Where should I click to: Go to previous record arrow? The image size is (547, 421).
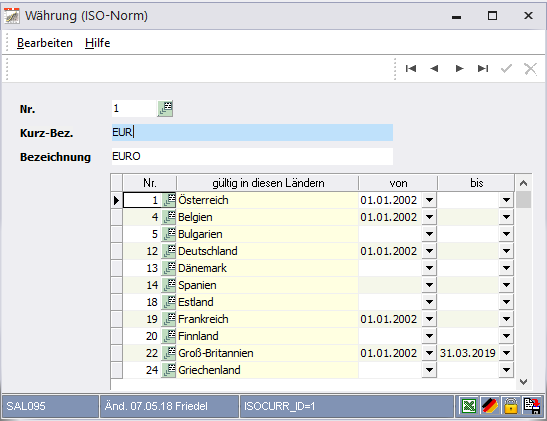click(x=434, y=68)
